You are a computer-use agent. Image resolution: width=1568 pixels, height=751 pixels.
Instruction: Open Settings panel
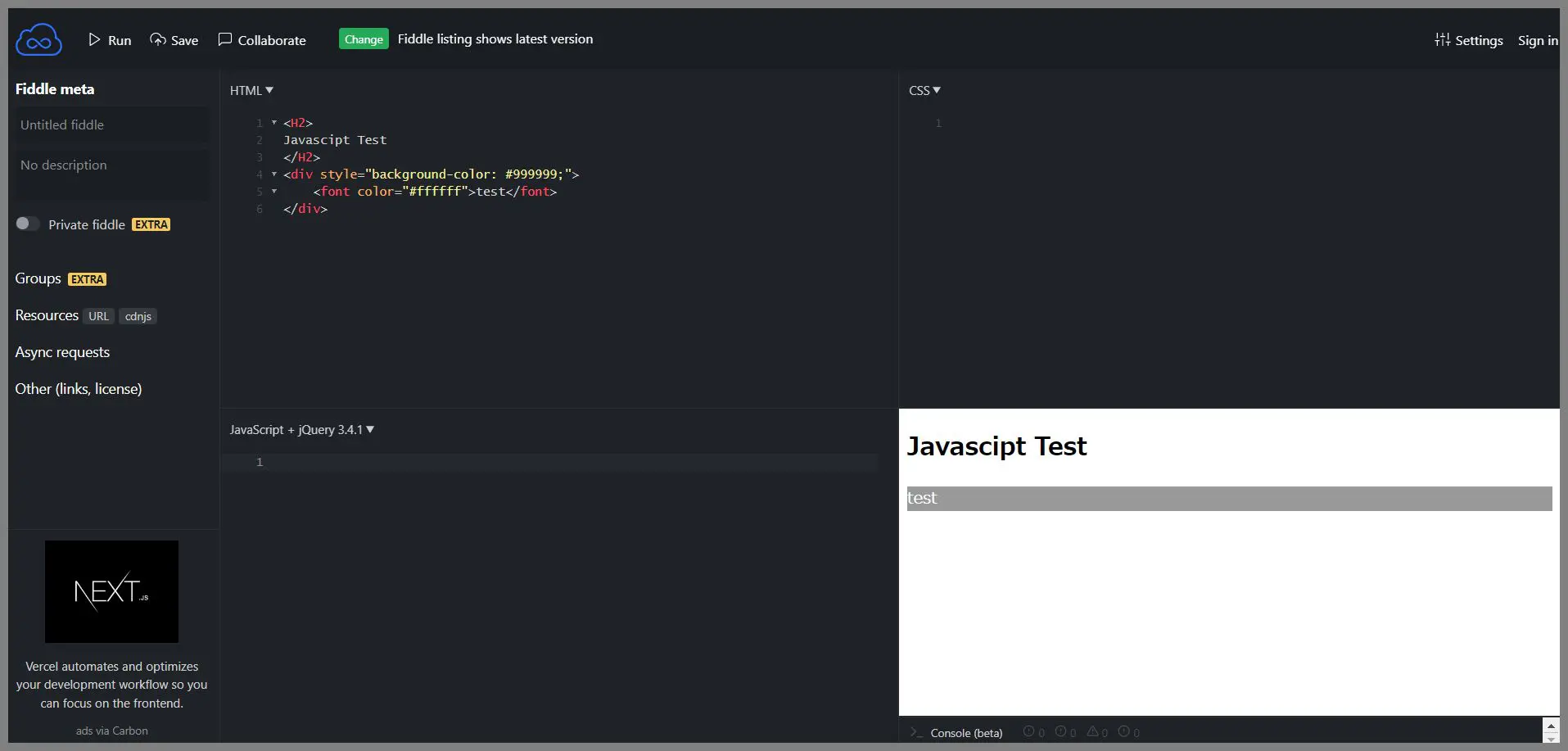(1469, 40)
